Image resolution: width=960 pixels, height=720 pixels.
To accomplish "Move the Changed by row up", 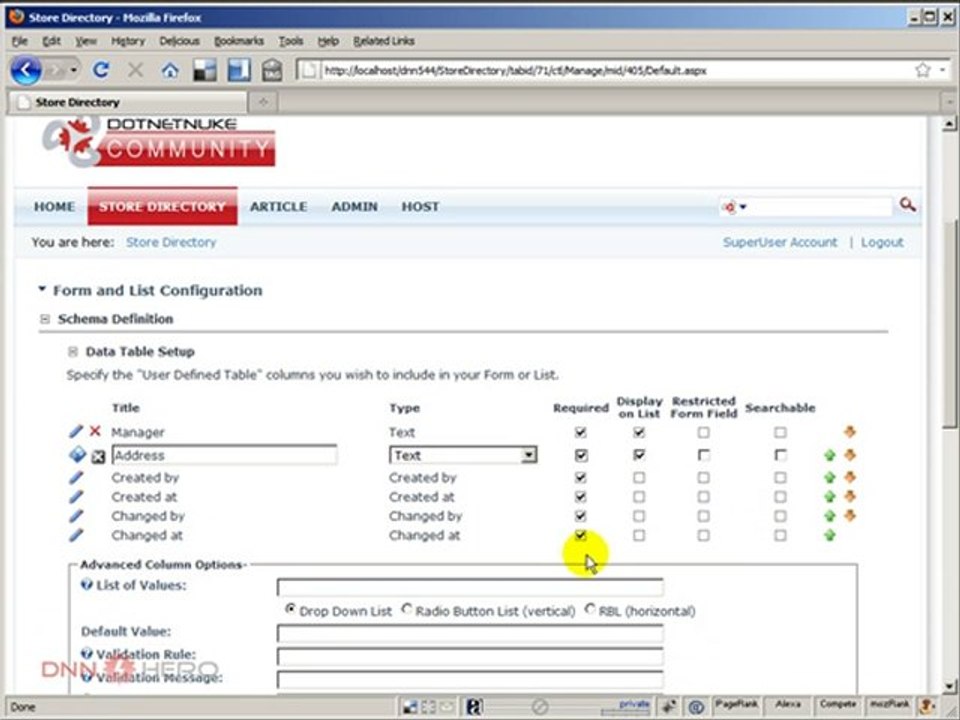I will pyautogui.click(x=830, y=516).
